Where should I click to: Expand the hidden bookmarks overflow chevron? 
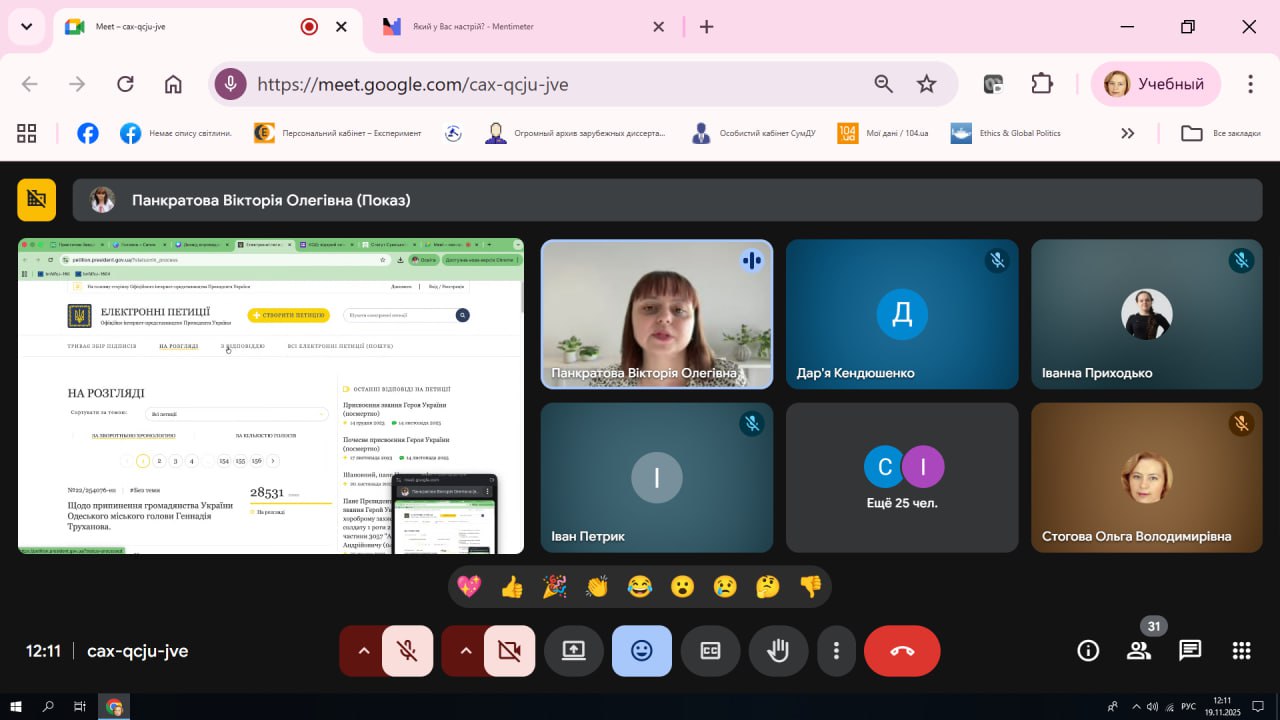(1128, 133)
